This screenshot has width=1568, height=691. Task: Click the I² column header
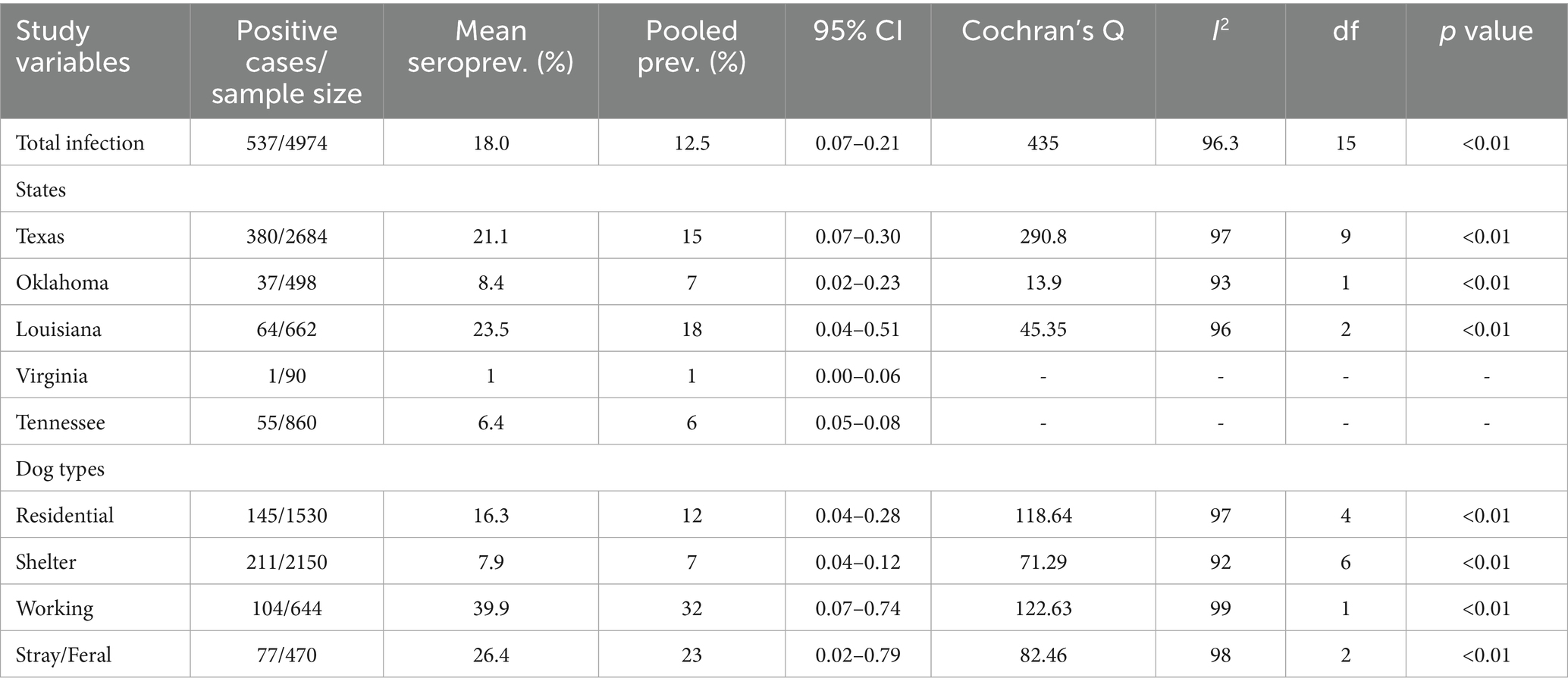tap(1220, 31)
